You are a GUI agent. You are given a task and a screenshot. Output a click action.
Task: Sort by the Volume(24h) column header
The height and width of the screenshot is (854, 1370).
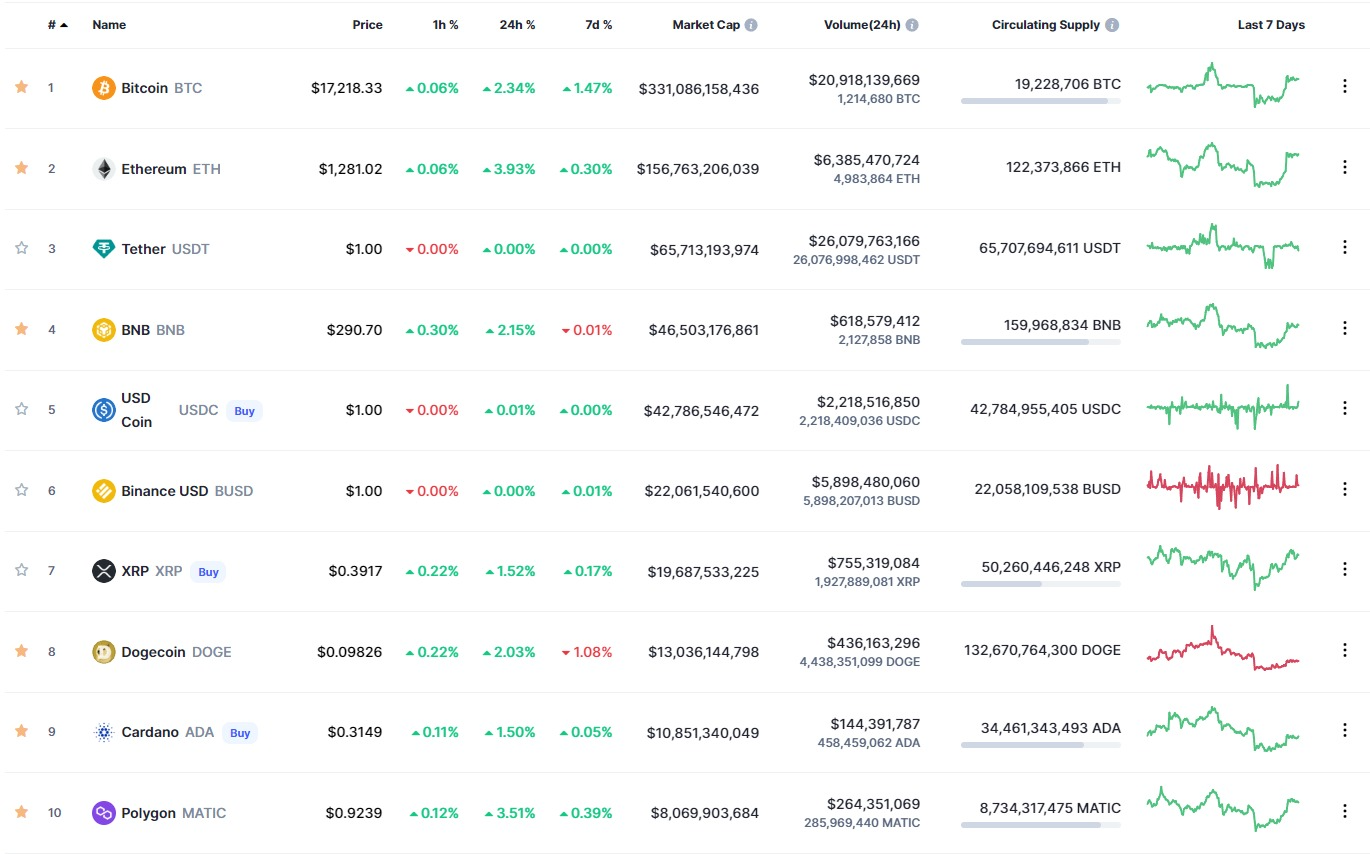862,25
